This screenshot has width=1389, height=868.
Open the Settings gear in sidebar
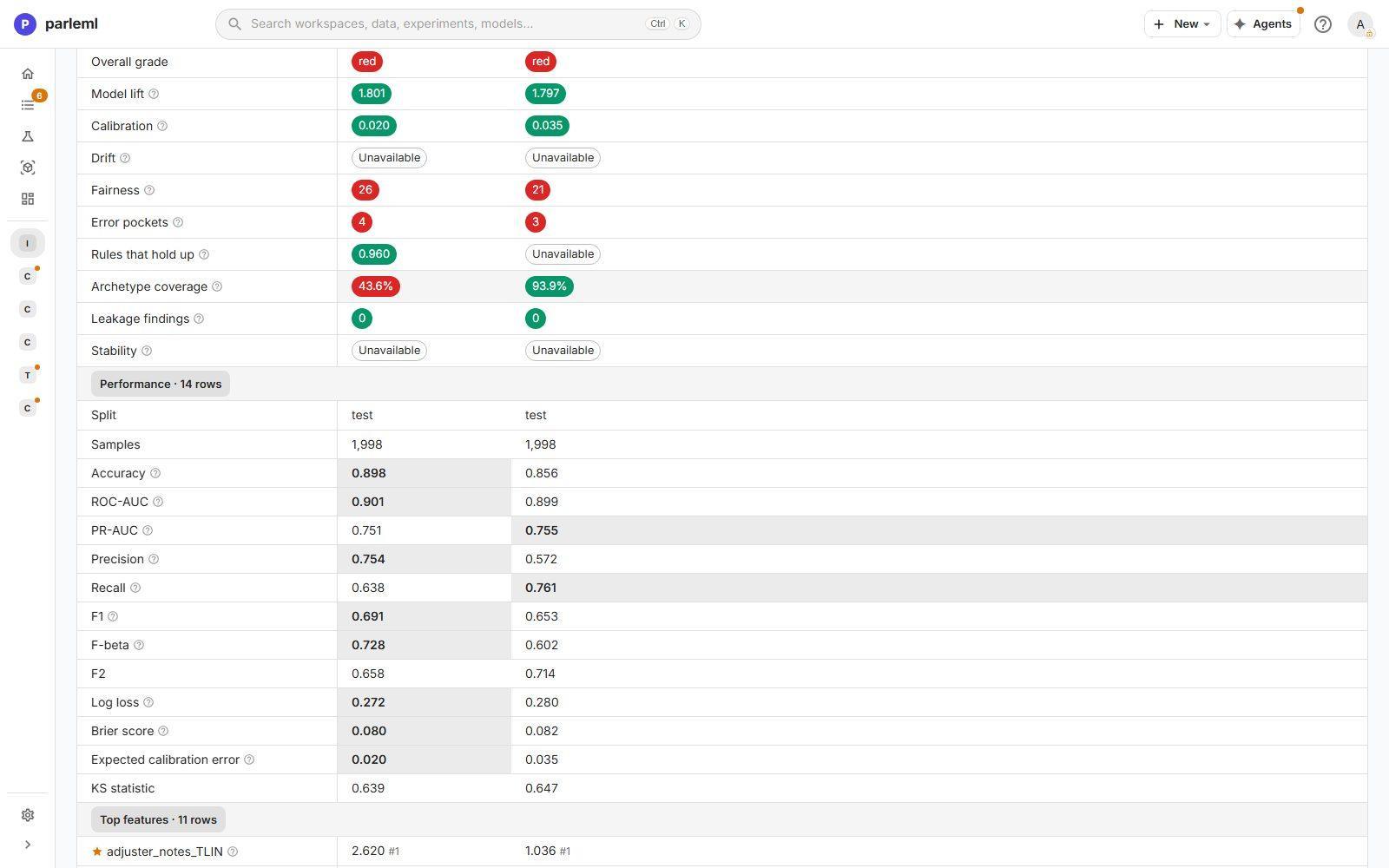(28, 815)
